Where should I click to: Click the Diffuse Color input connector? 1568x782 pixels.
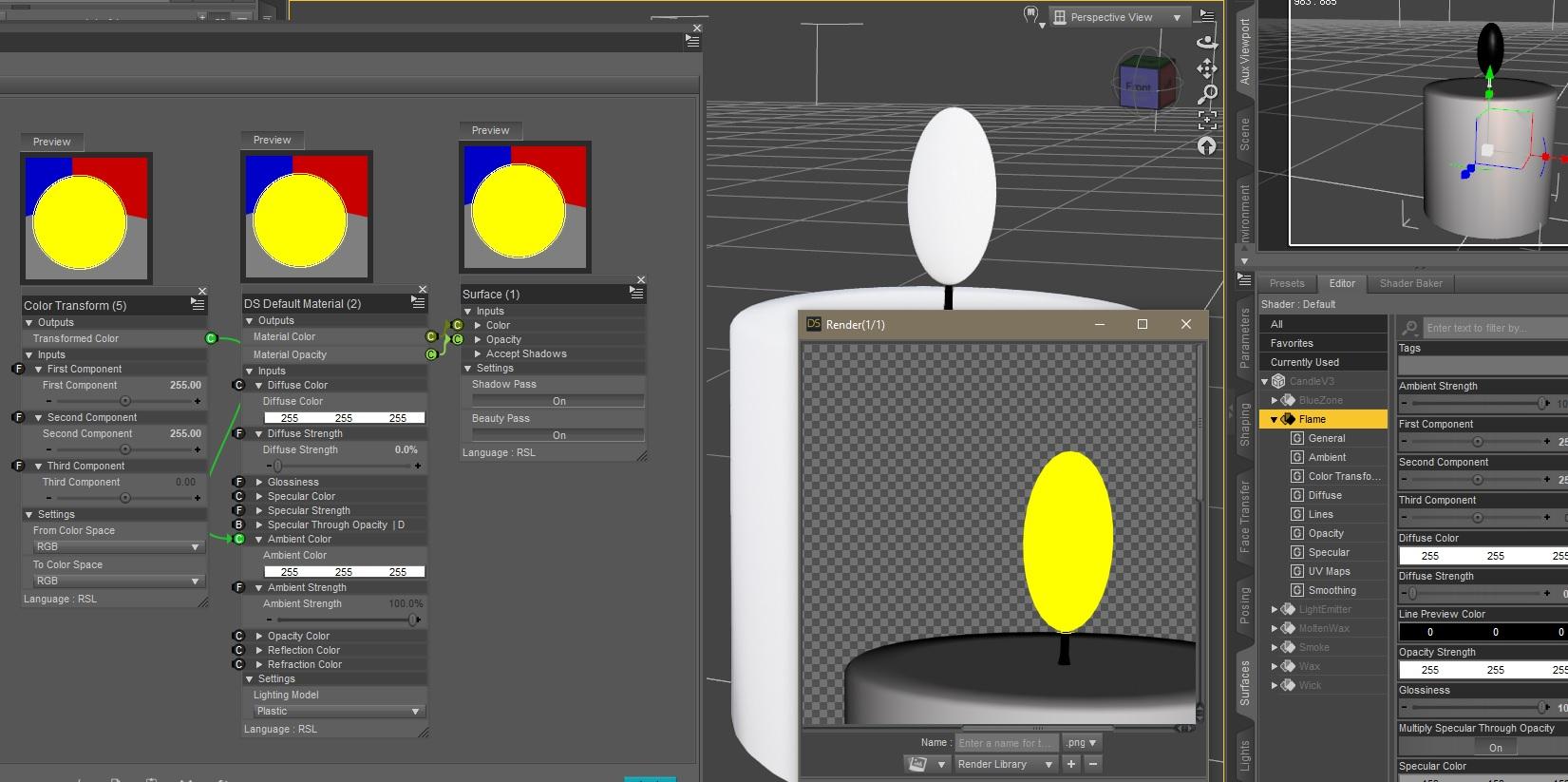pyautogui.click(x=239, y=385)
